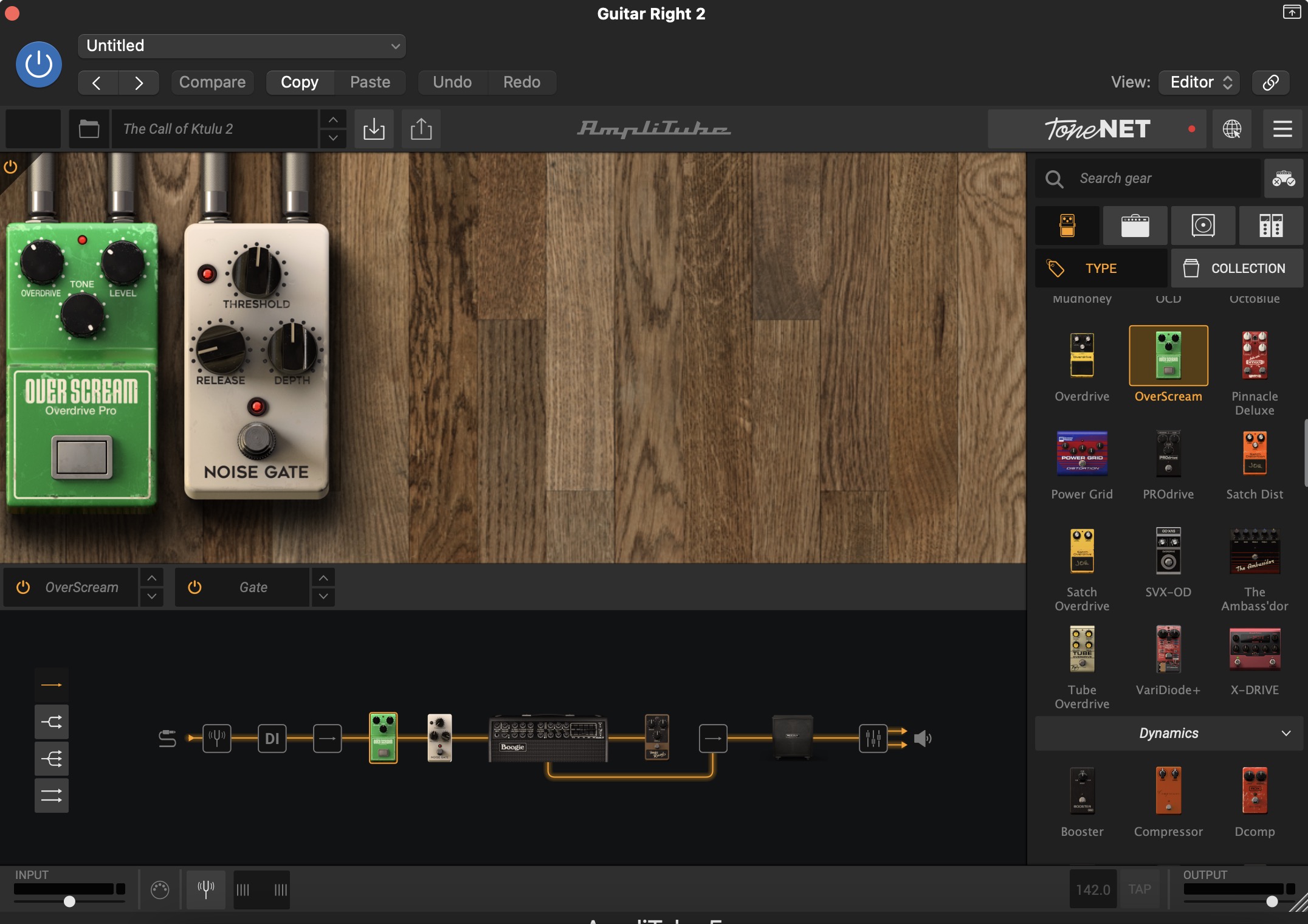Click the Paste button
This screenshot has height=924, width=1308.
click(x=370, y=82)
